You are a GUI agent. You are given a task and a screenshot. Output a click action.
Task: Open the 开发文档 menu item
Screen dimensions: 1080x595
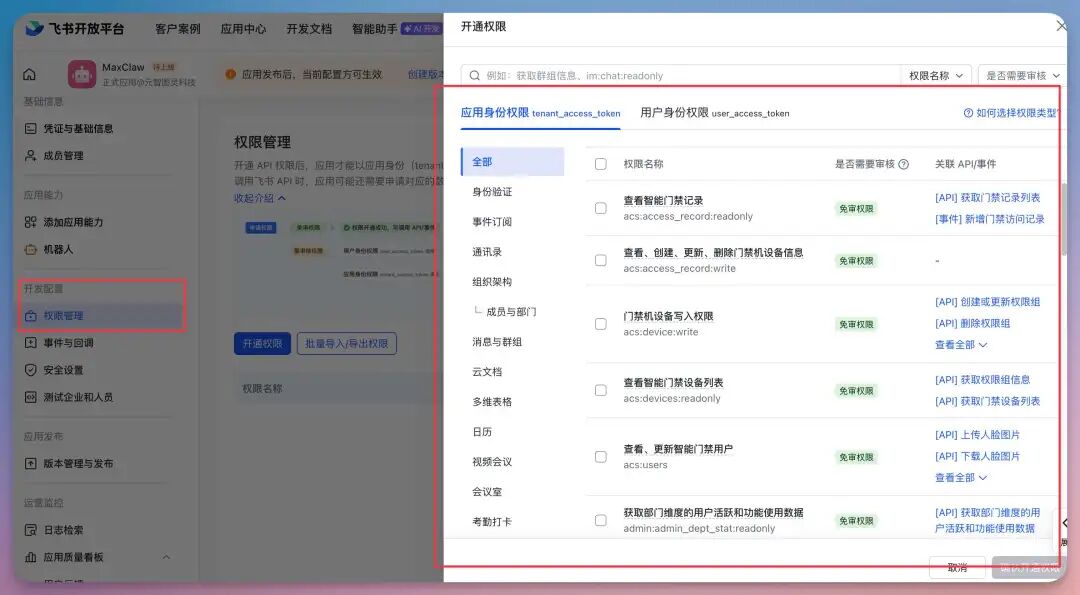tap(308, 28)
